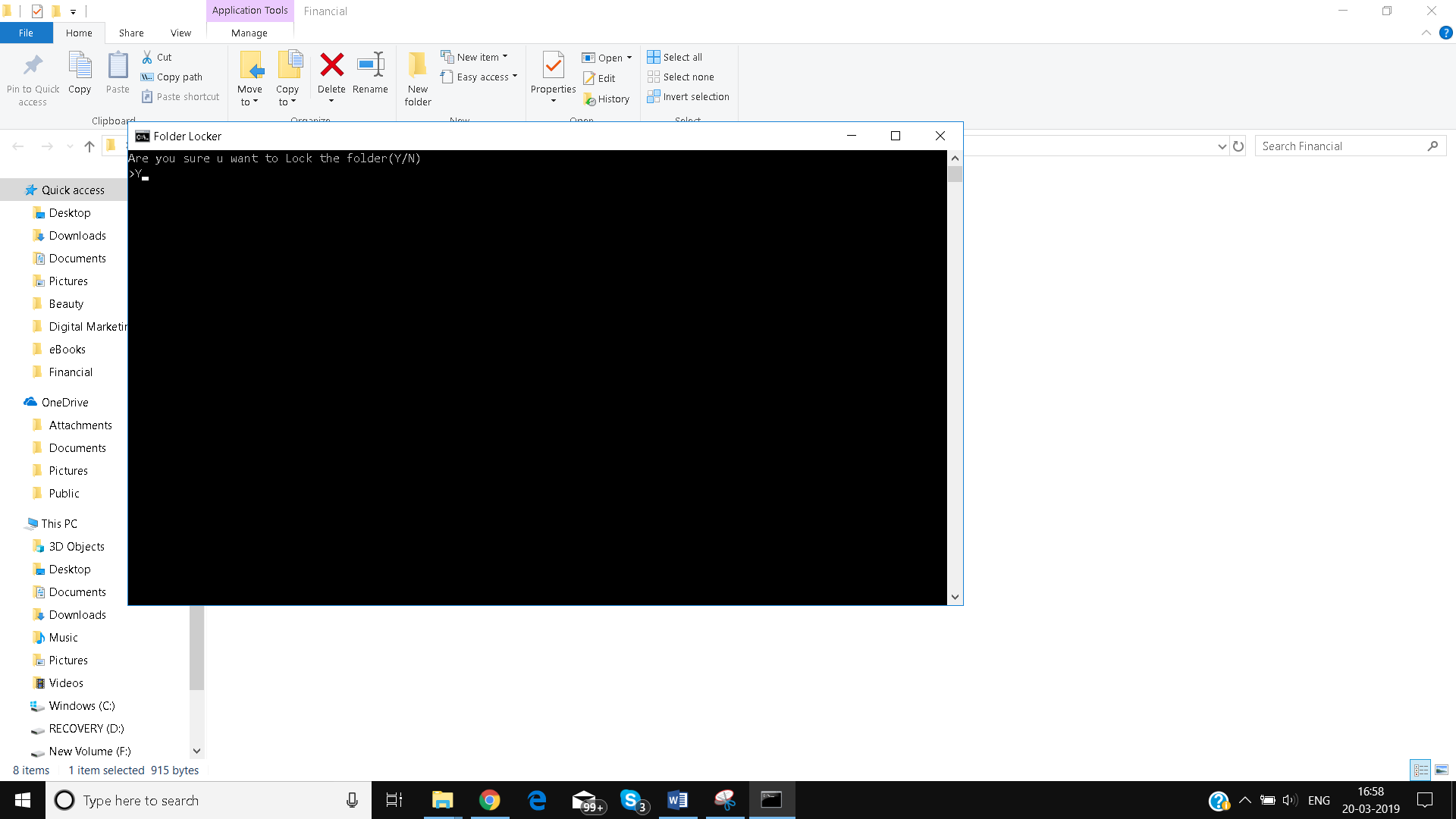Click the Search Financial box
The height and width of the screenshot is (819, 1456).
pyautogui.click(x=1350, y=146)
